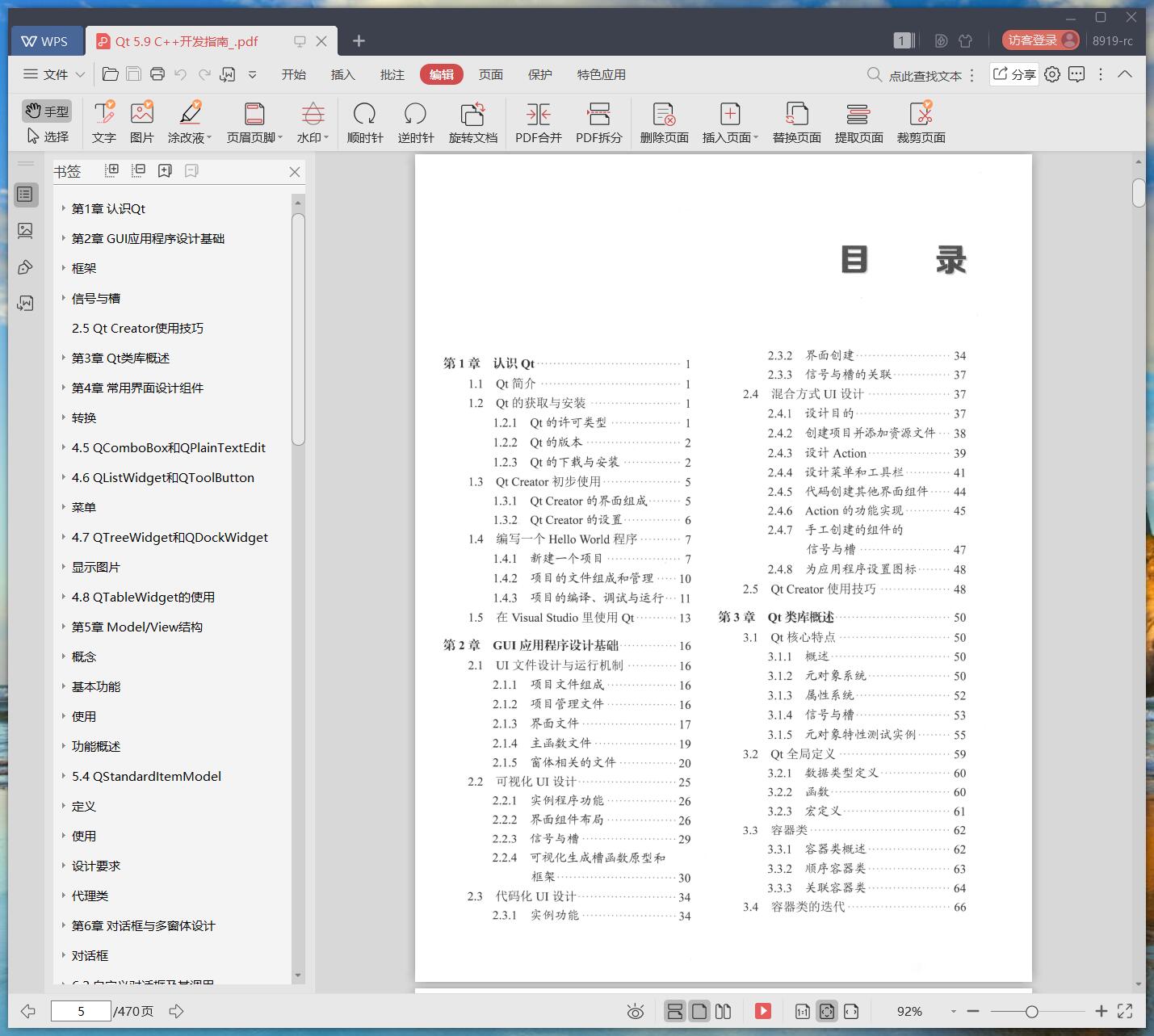Click the redo arrow

pyautogui.click(x=204, y=74)
